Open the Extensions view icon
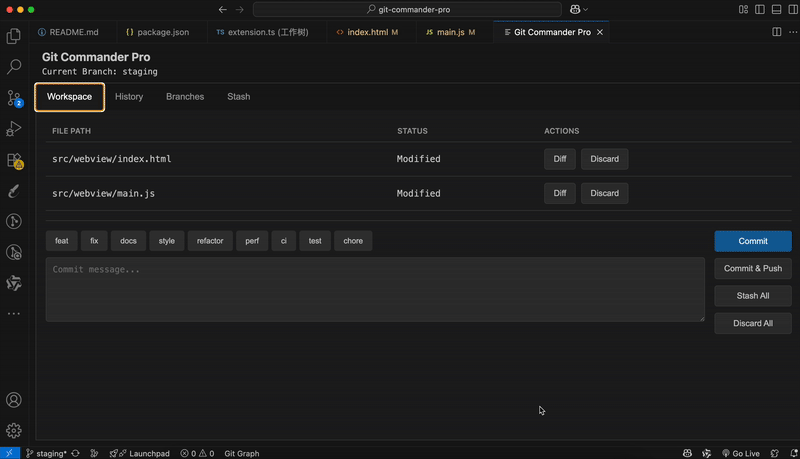Image resolution: width=800 pixels, height=459 pixels. click(x=14, y=160)
